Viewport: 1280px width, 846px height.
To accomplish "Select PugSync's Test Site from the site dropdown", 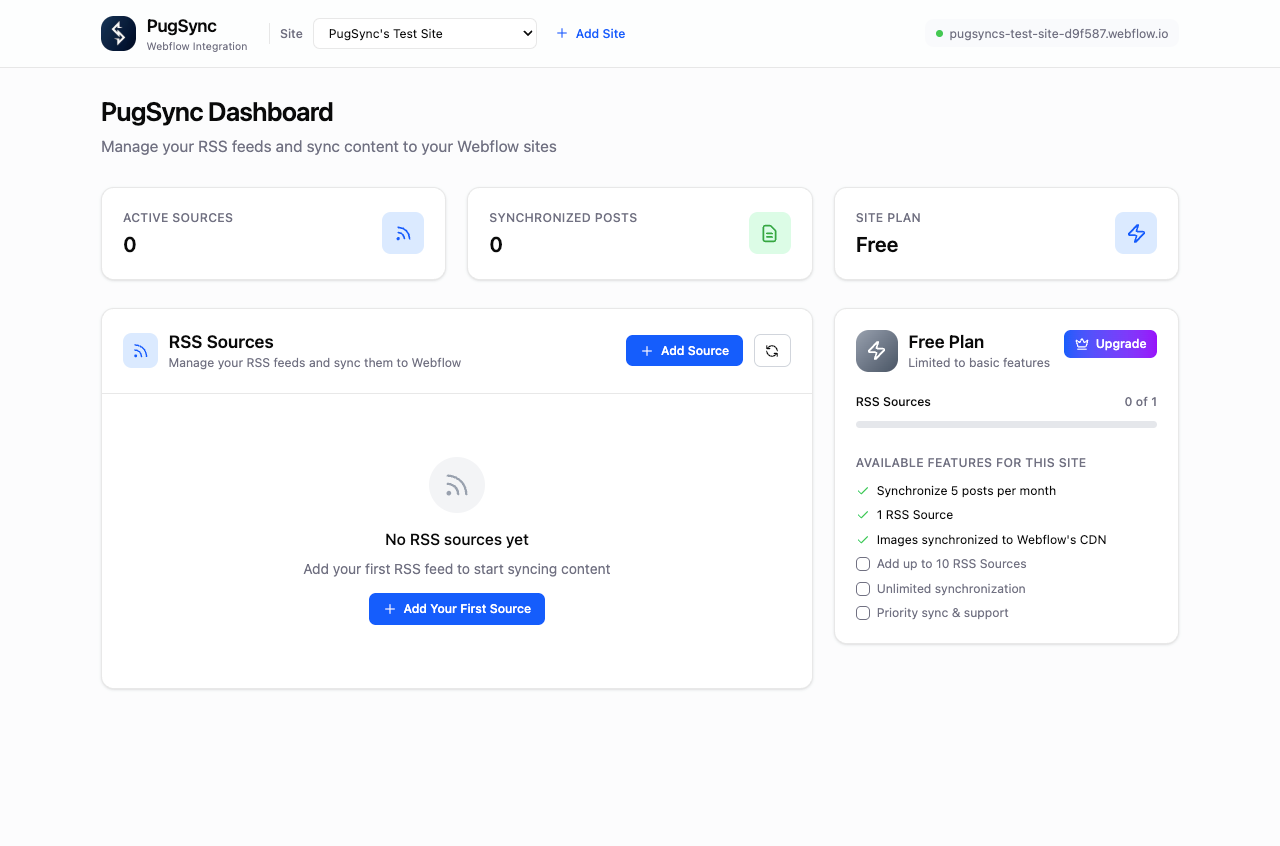I will coord(424,33).
